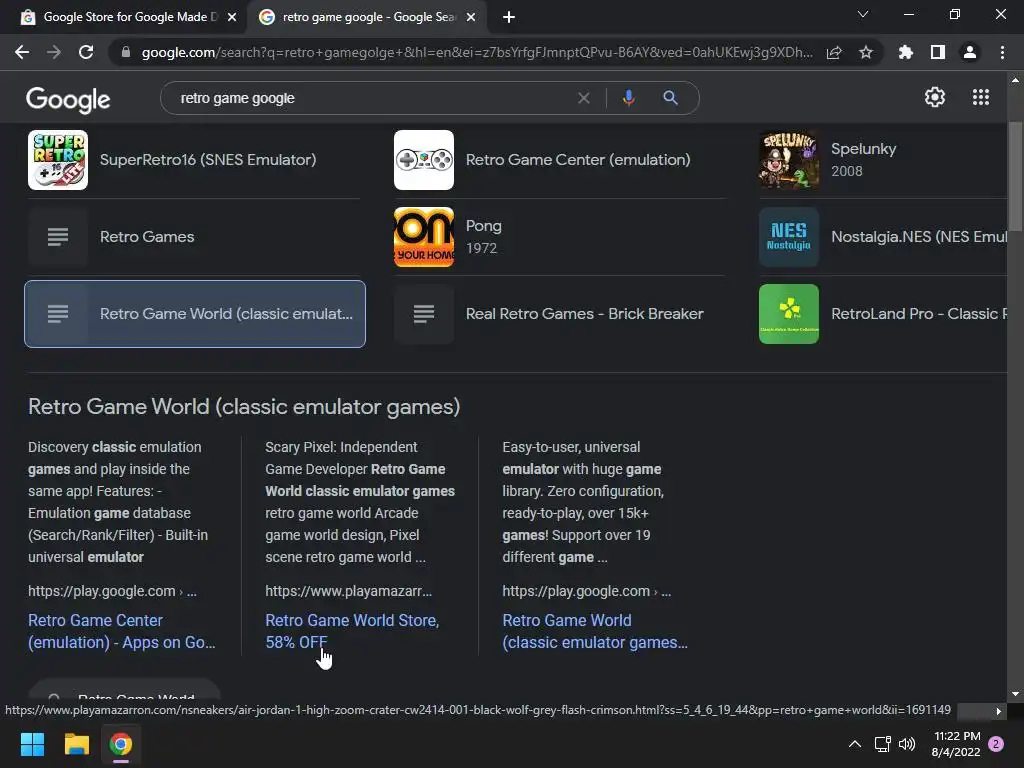Open volume control tray icon

(x=907, y=744)
